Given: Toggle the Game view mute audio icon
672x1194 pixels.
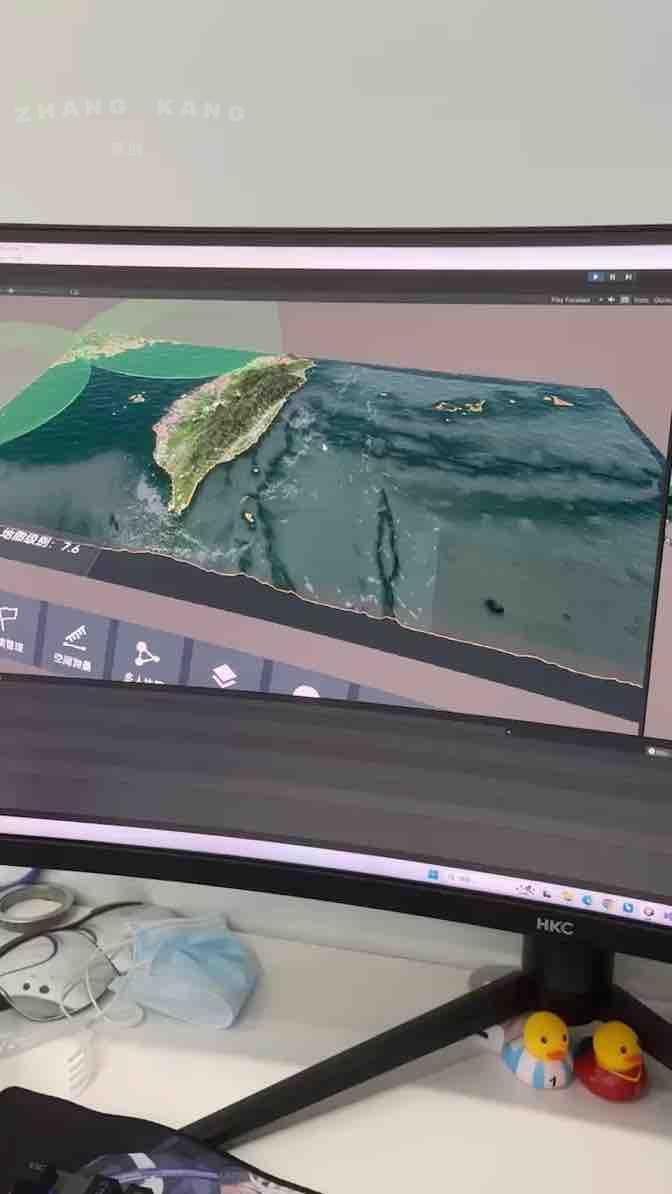Looking at the screenshot, I should pos(611,300).
